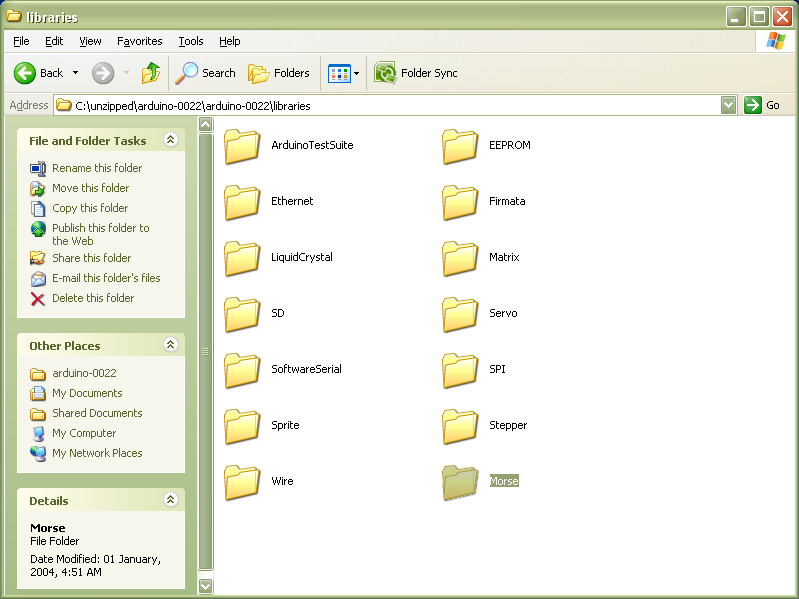This screenshot has width=799, height=599.
Task: Open the Edit menu
Action: pos(54,41)
